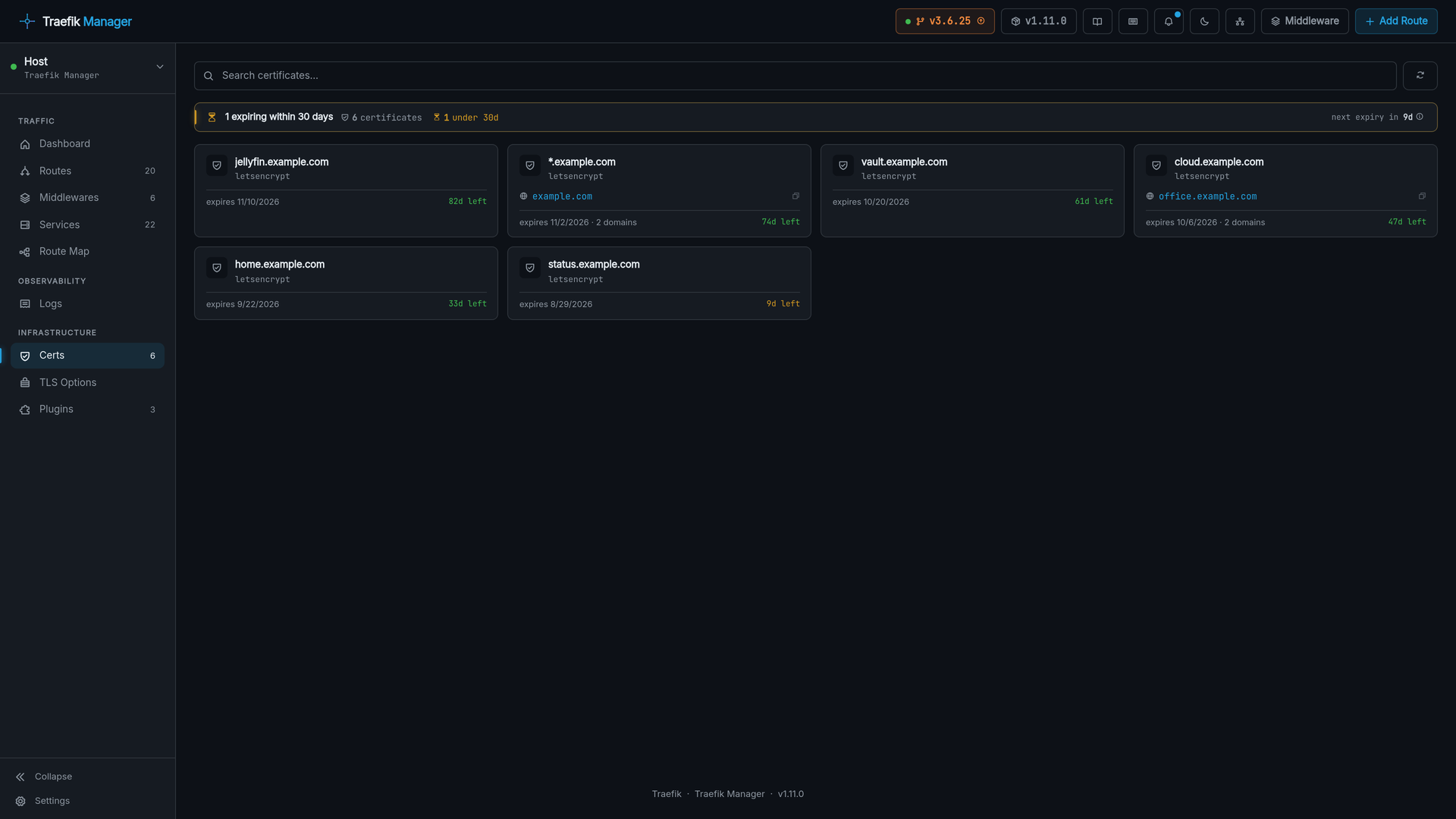Select status.example.com certificate title
The width and height of the screenshot is (1456, 819).
point(594,265)
